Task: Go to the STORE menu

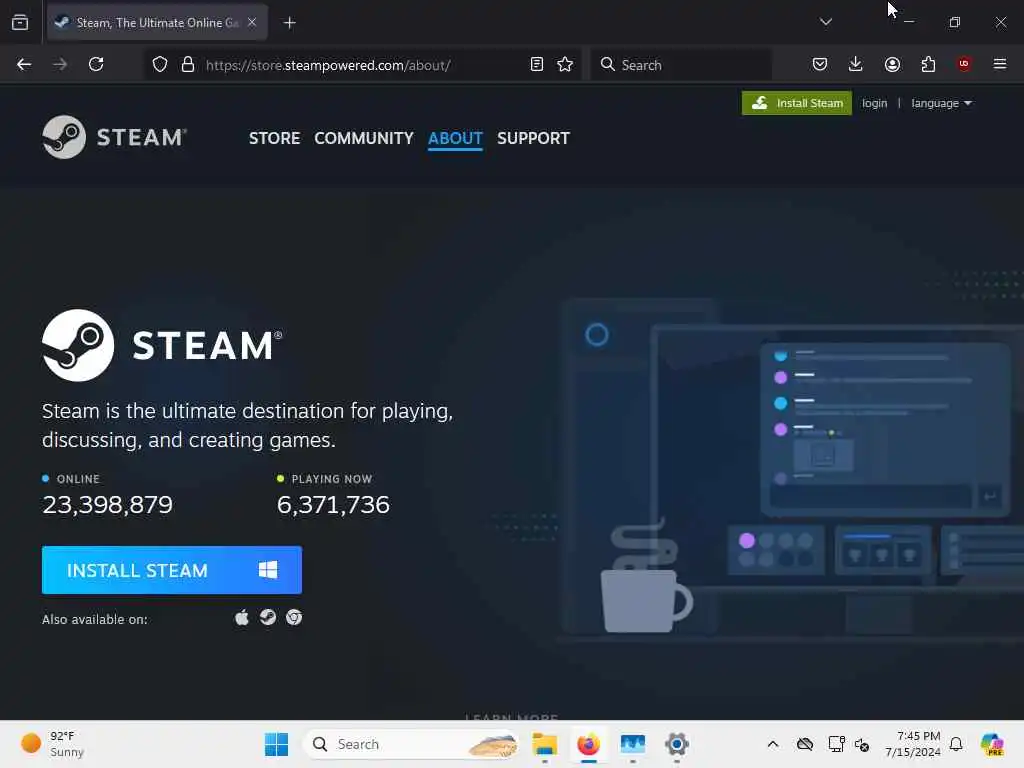Action: click(274, 138)
